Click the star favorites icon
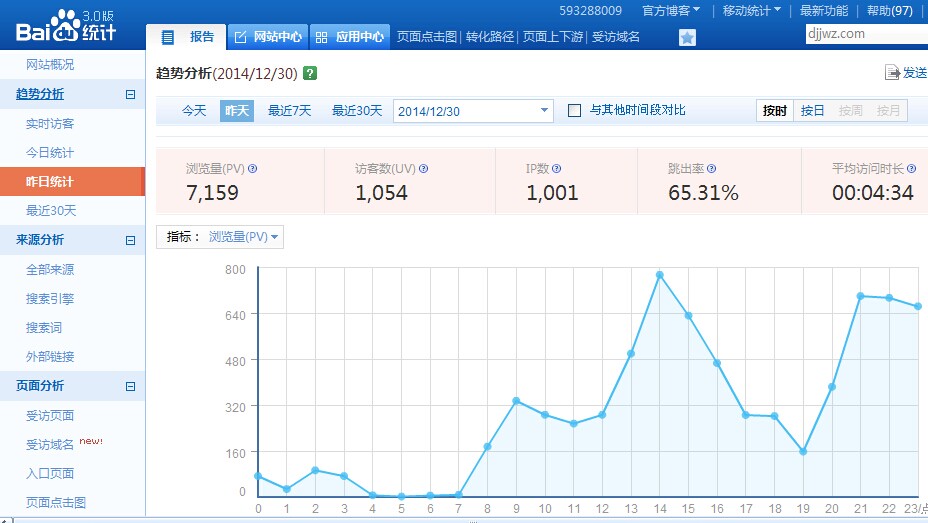 point(687,38)
